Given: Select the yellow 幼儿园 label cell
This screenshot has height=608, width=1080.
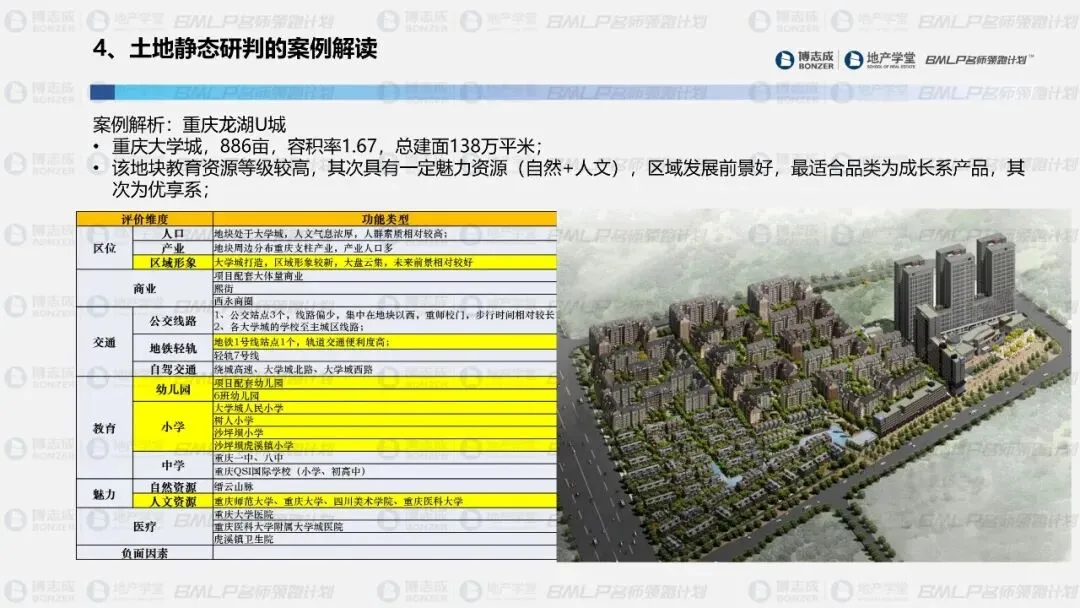Looking at the screenshot, I should click(x=173, y=389).
